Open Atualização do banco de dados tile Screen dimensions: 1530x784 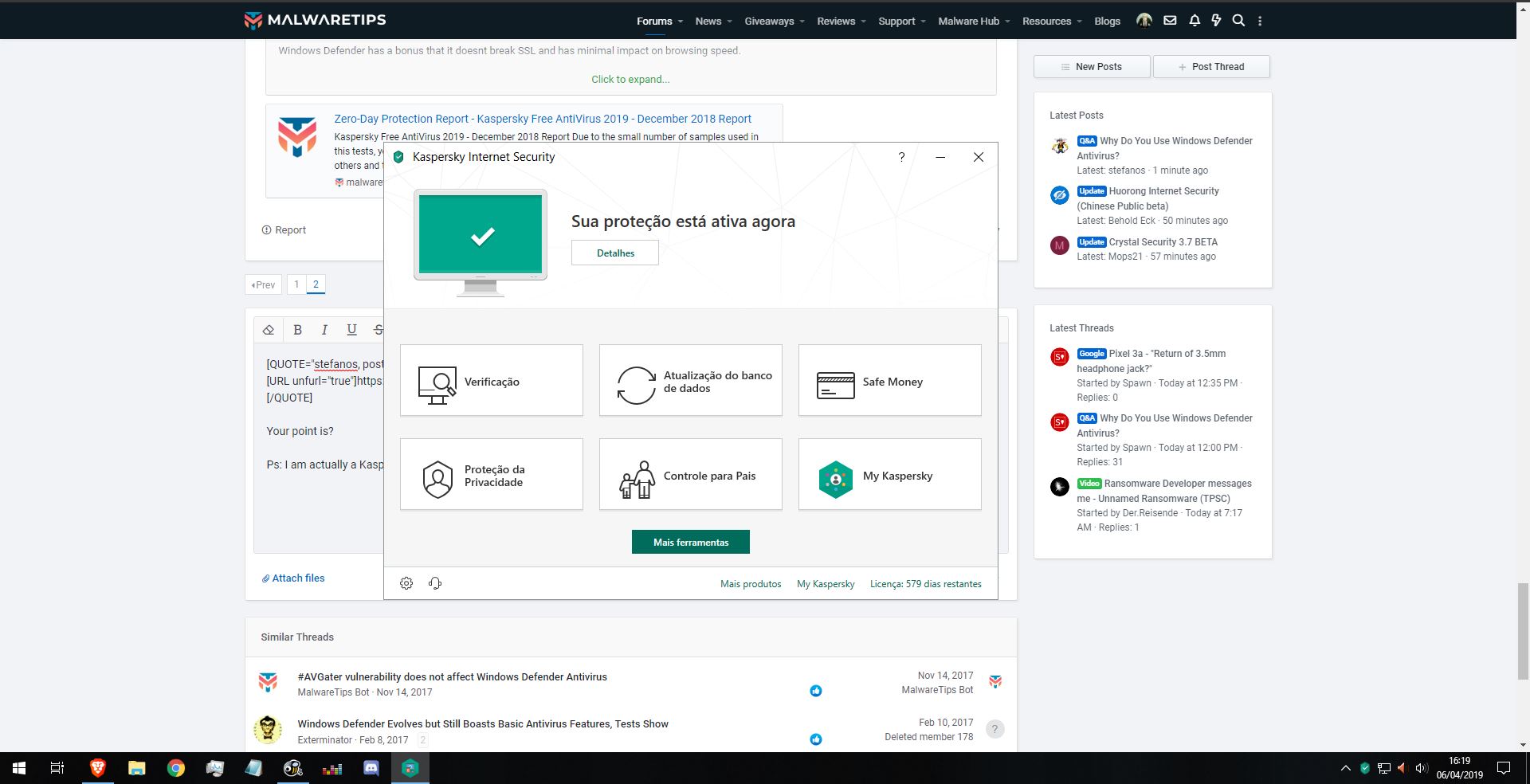pyautogui.click(x=691, y=381)
